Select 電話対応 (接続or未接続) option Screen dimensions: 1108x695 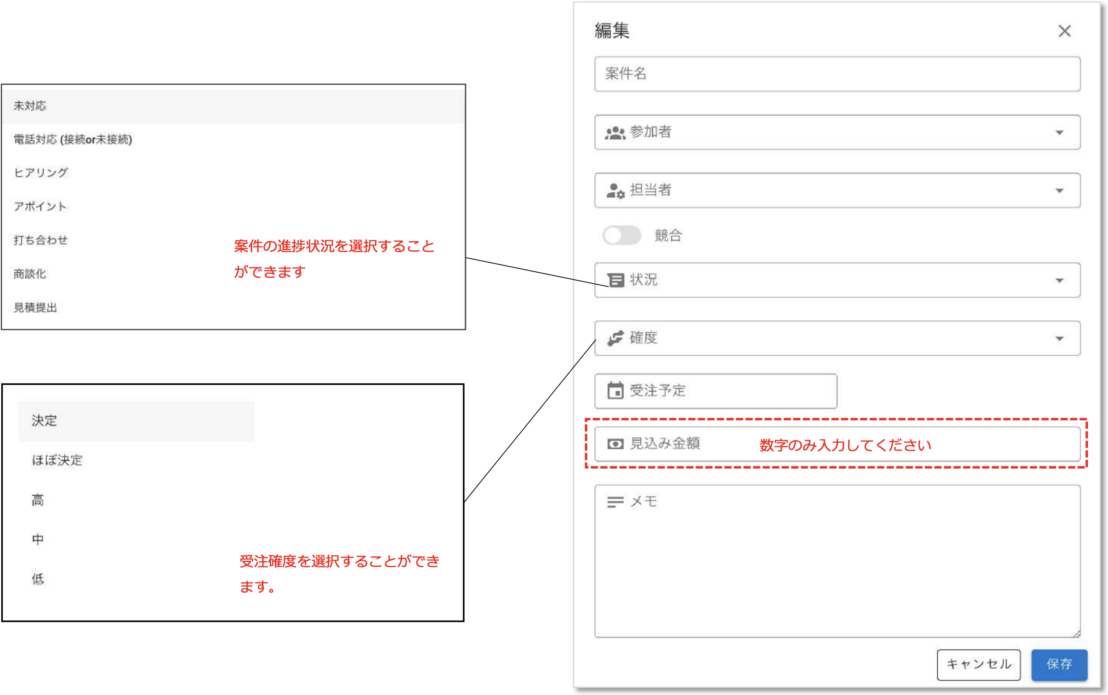tap(233, 140)
